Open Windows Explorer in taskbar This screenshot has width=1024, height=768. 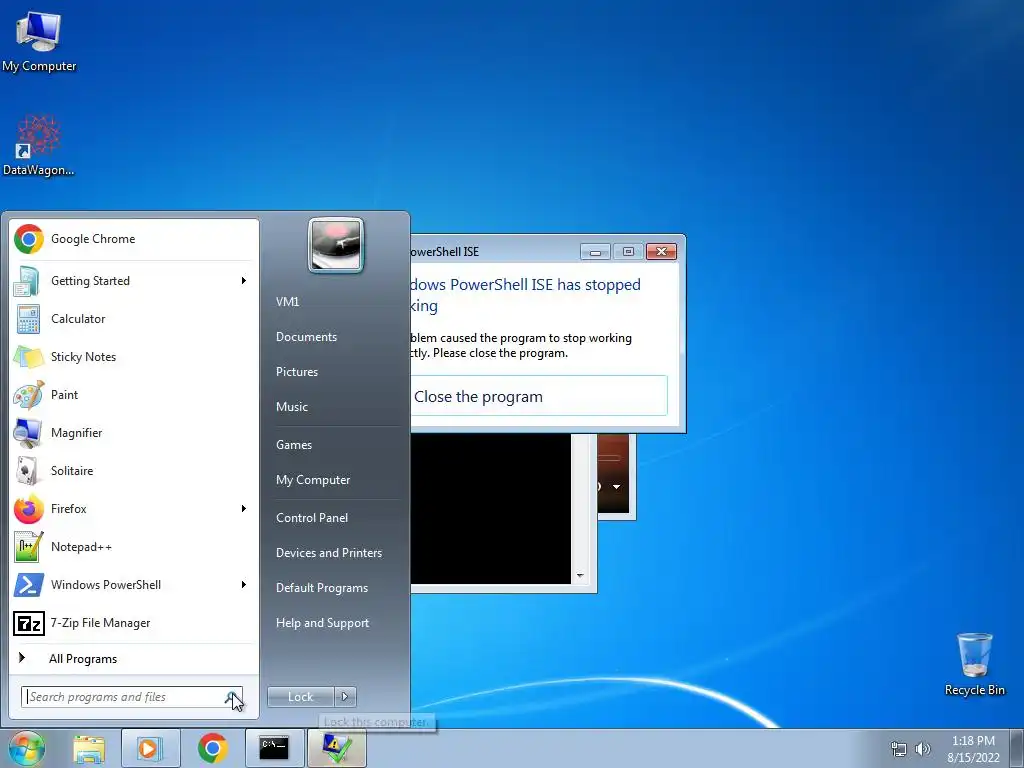click(x=89, y=748)
